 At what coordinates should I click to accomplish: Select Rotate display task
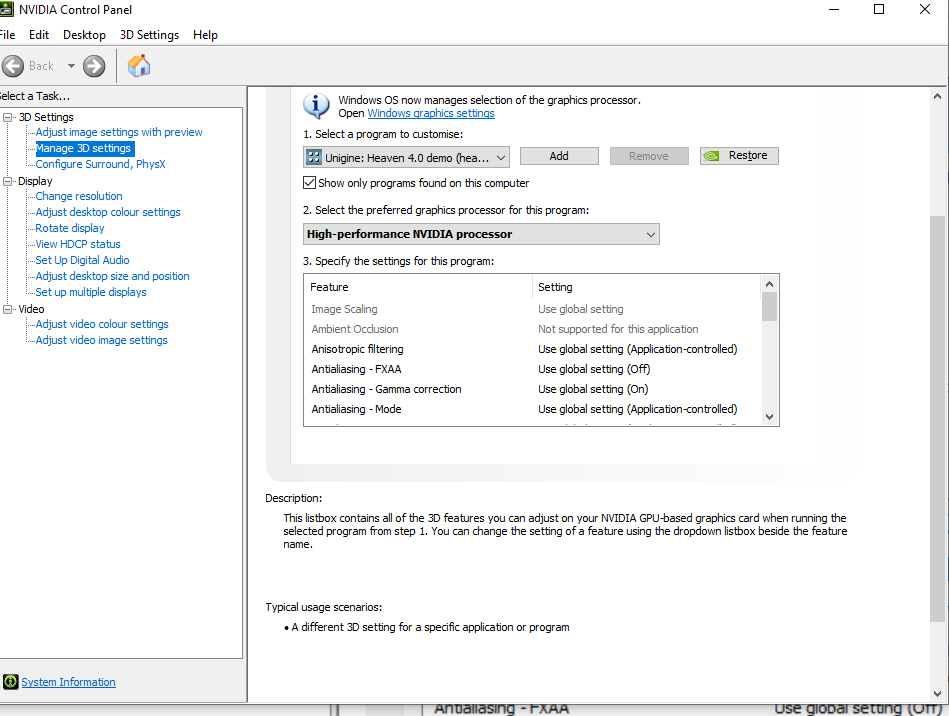coord(70,228)
